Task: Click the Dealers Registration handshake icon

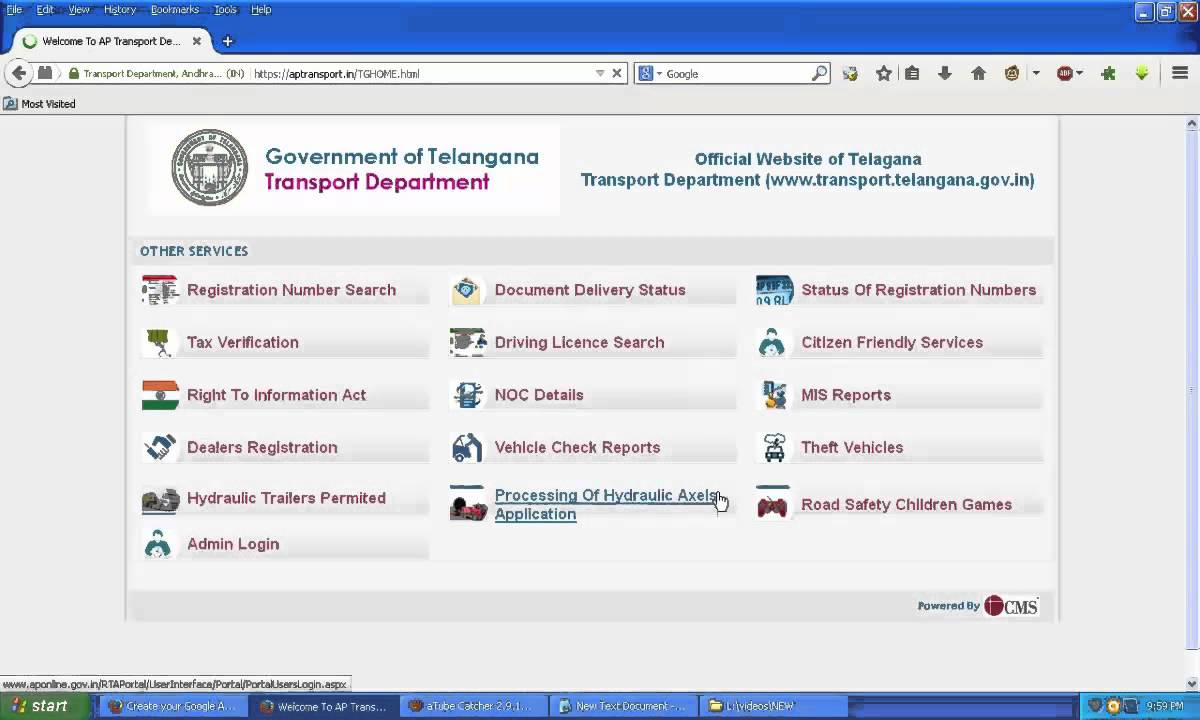Action: (160, 447)
